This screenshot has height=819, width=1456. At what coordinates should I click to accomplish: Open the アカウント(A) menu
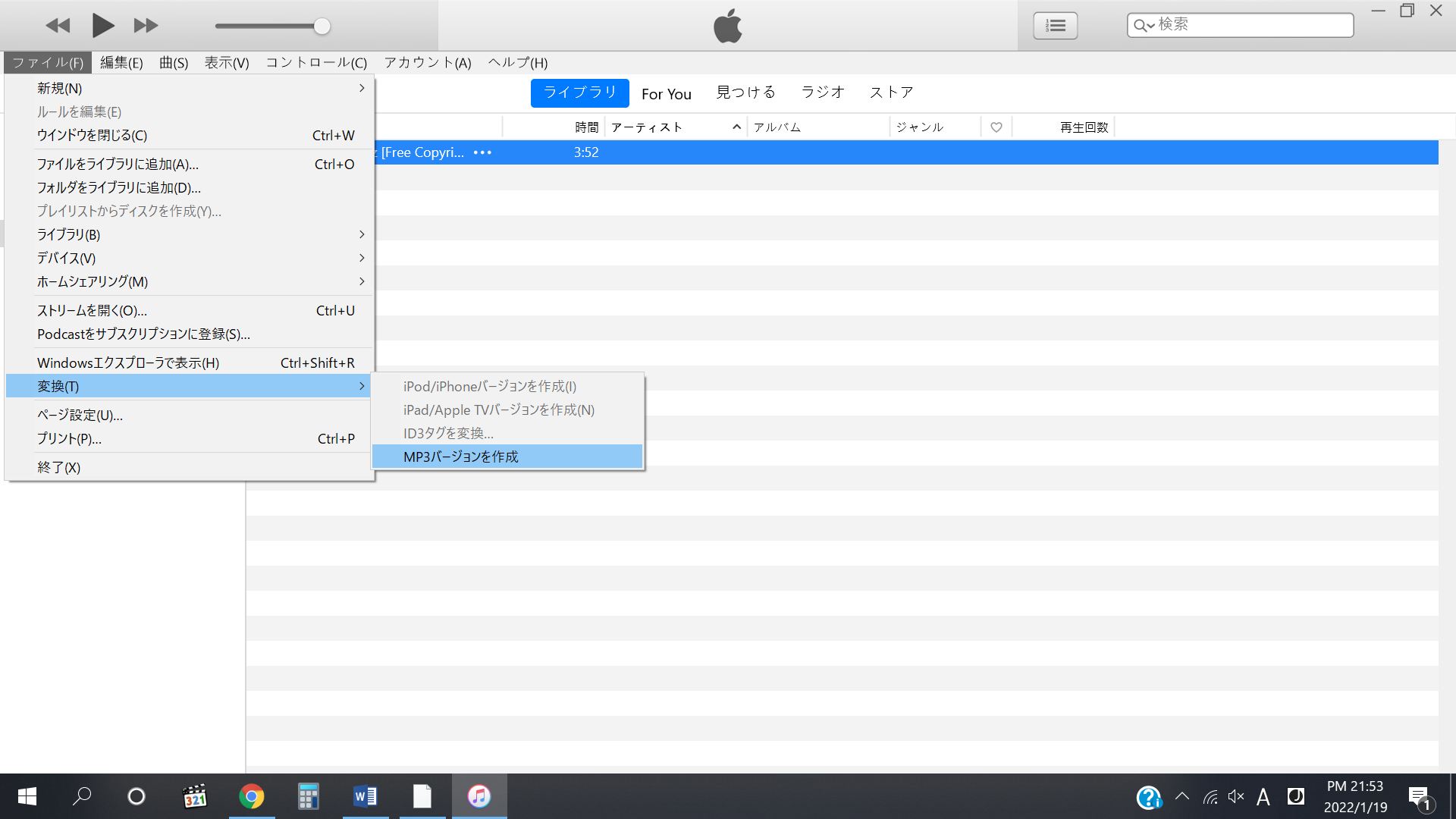tap(428, 63)
